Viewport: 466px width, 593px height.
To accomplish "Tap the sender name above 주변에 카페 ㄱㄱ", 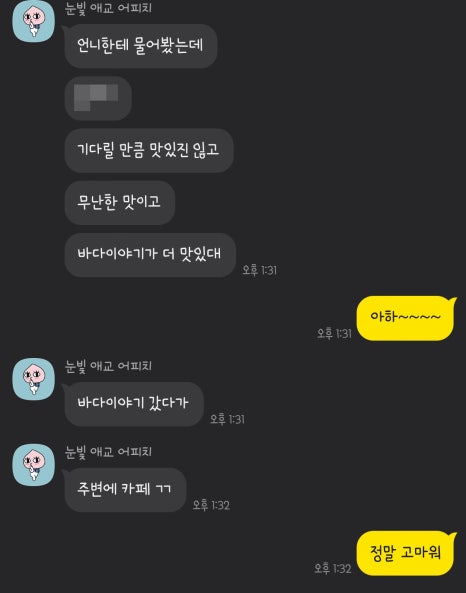I will [109, 451].
